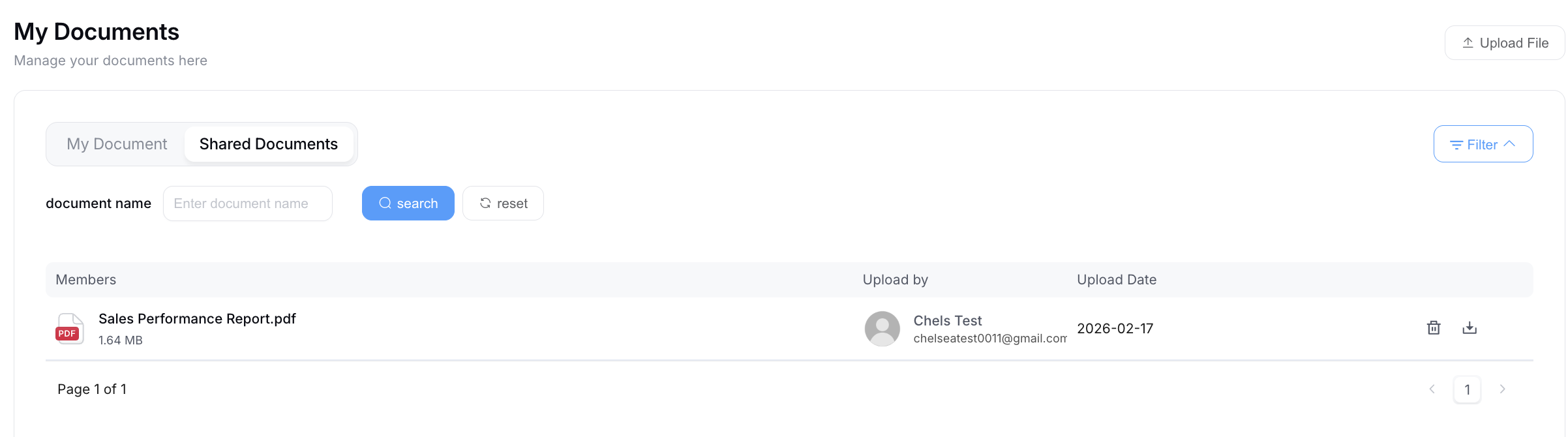Go to previous page arrow
The height and width of the screenshot is (437, 1568).
click(1432, 389)
